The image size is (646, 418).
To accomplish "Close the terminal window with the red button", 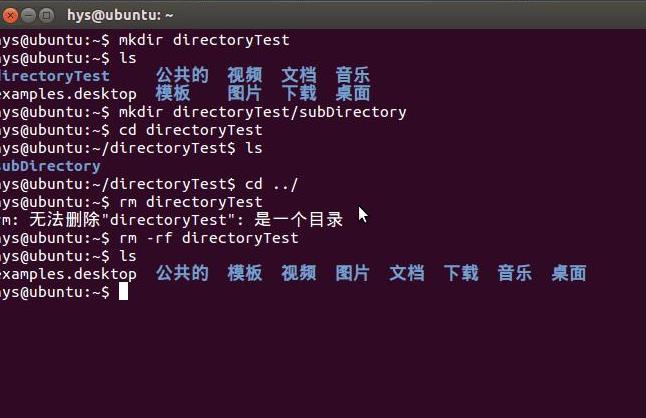I will click(9, 15).
